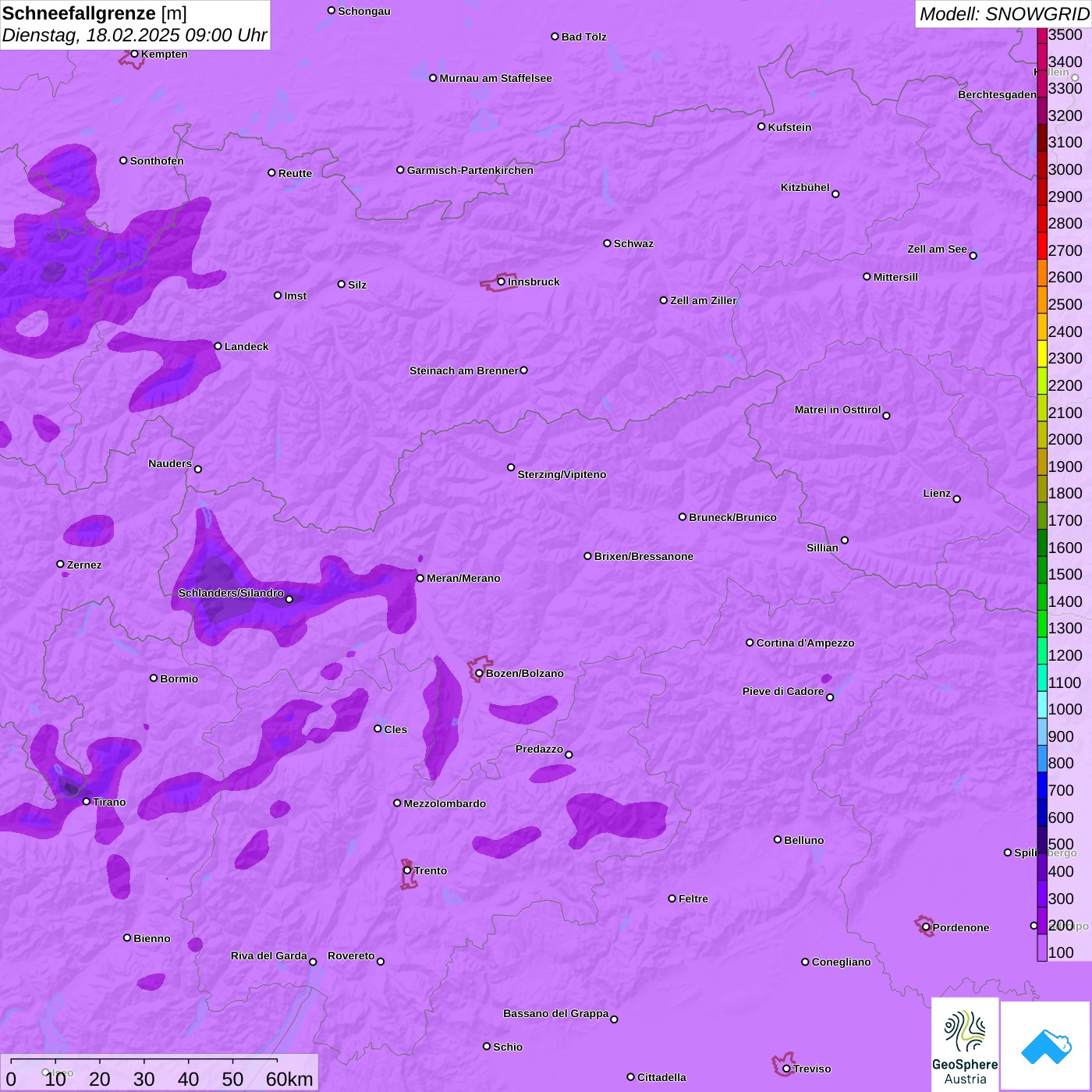Viewport: 1092px width, 1092px height.
Task: Click the Bienno label
Action: tap(151, 938)
